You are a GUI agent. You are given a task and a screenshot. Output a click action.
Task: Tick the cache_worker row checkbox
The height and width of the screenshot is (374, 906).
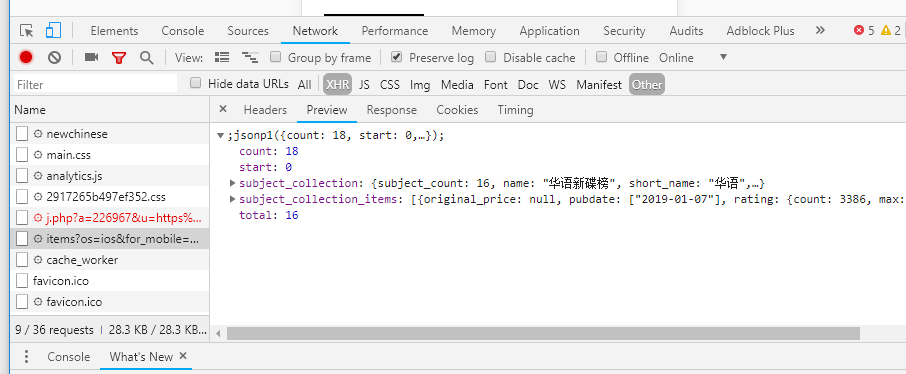(x=22, y=260)
